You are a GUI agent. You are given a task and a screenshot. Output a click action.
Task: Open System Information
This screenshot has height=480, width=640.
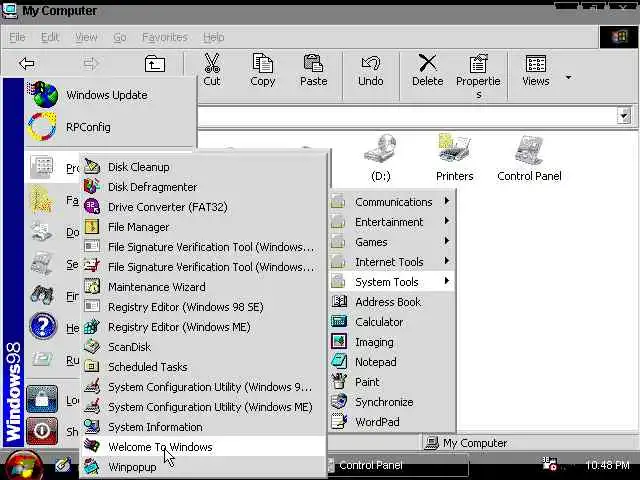[204, 427]
